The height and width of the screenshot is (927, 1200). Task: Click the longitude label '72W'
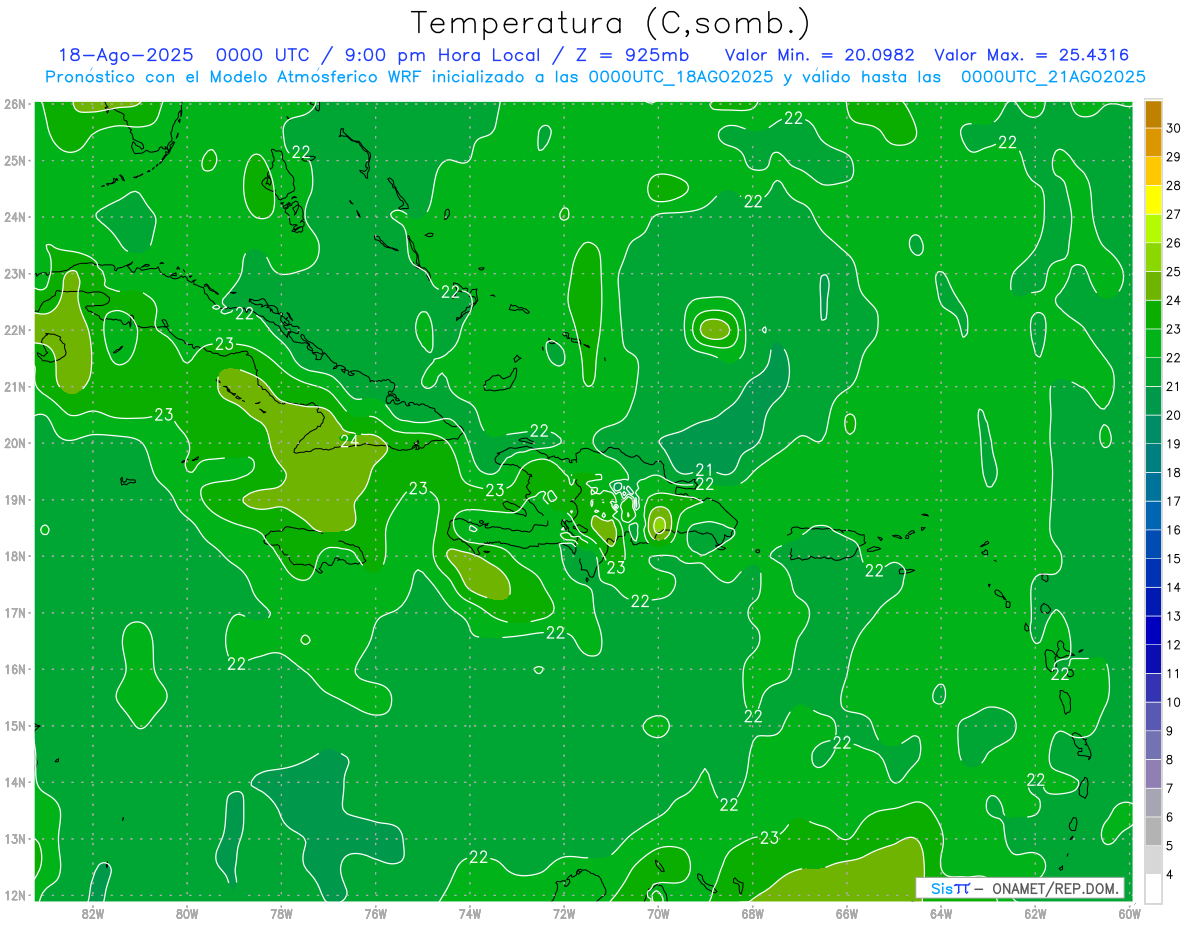click(x=564, y=913)
